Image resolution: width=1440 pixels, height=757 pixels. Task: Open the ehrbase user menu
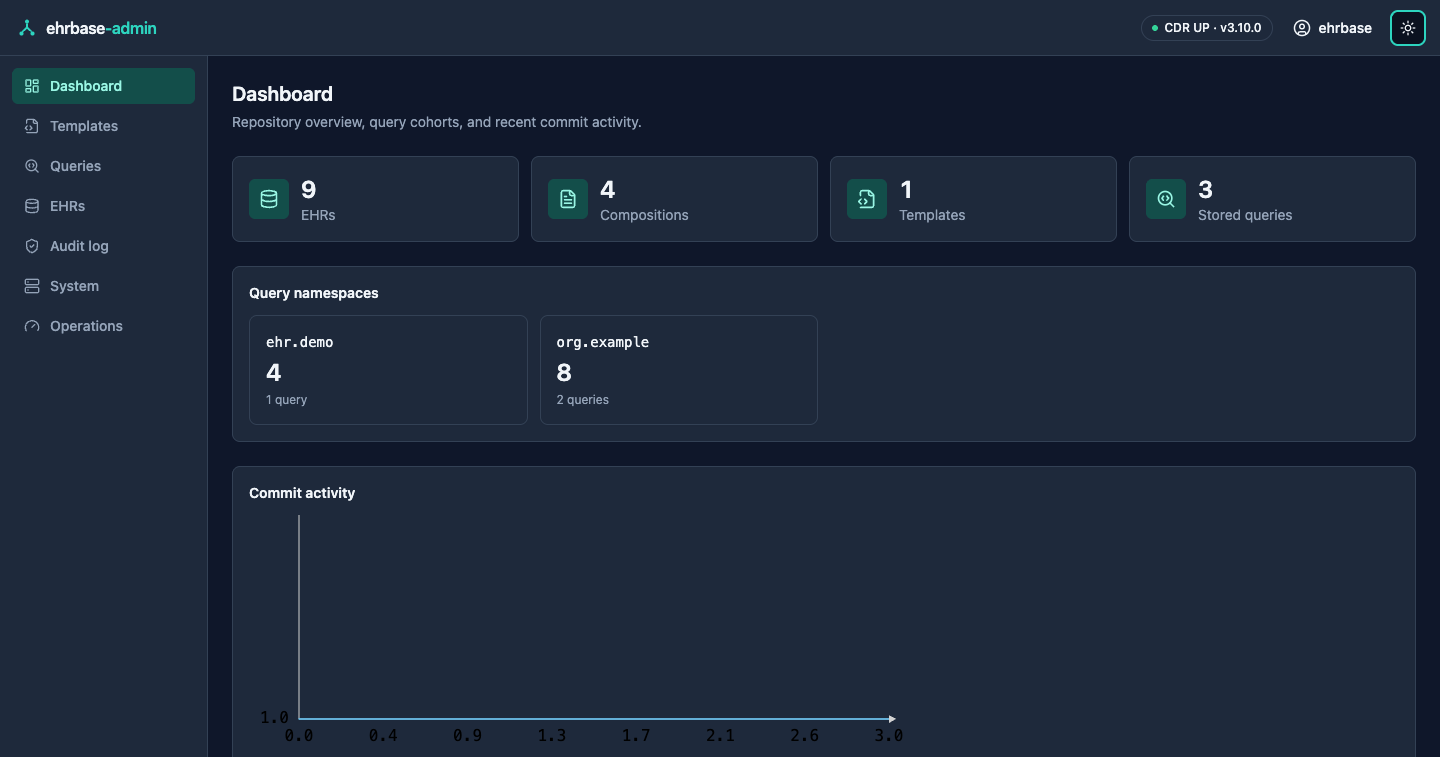coord(1333,28)
